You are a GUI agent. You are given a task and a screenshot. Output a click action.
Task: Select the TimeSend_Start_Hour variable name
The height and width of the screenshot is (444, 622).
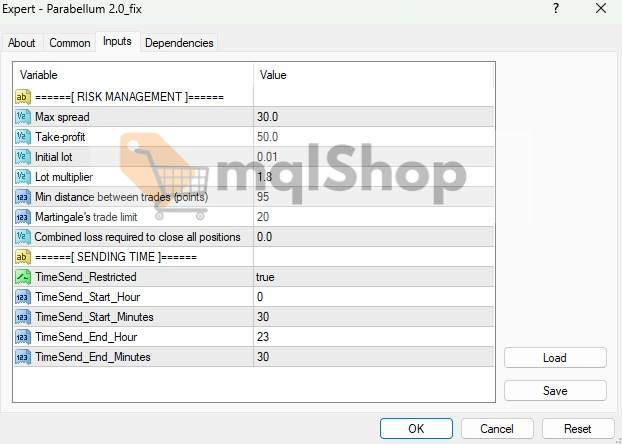88,297
